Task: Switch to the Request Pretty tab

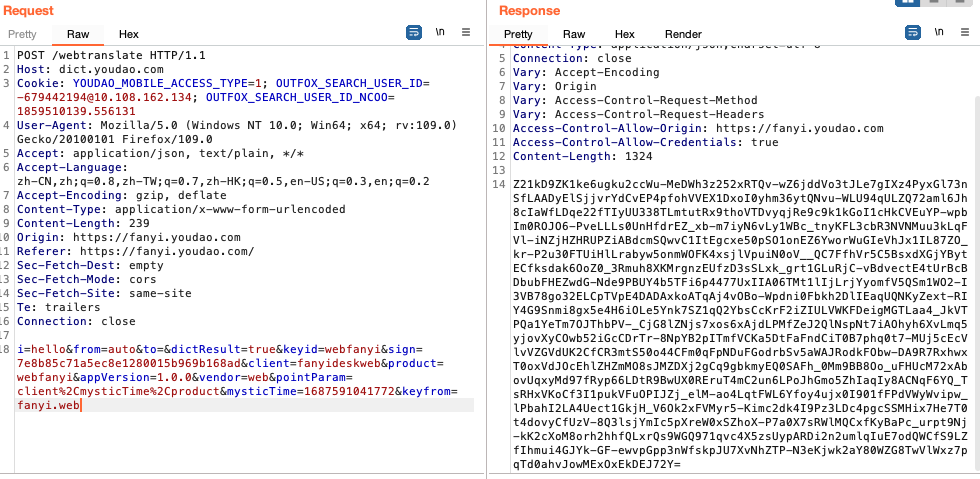Action: pyautogui.click(x=22, y=34)
